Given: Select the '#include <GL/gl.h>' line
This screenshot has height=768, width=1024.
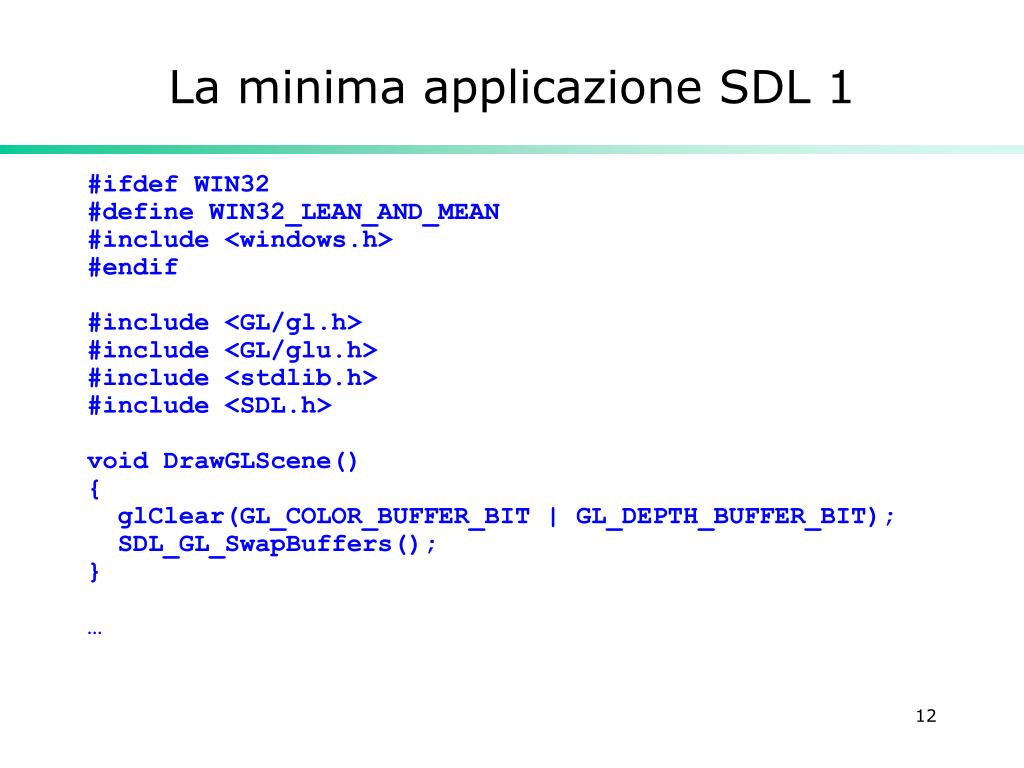Looking at the screenshot, I should pyautogui.click(x=225, y=322).
